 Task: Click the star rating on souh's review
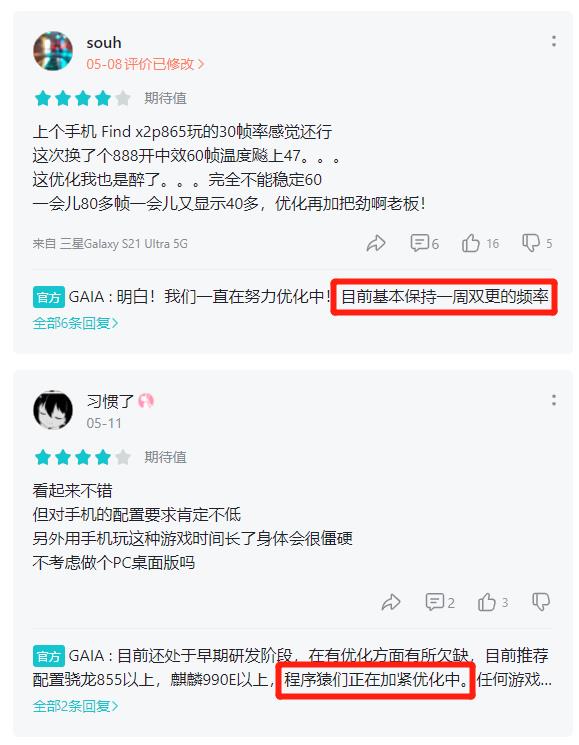[83, 98]
